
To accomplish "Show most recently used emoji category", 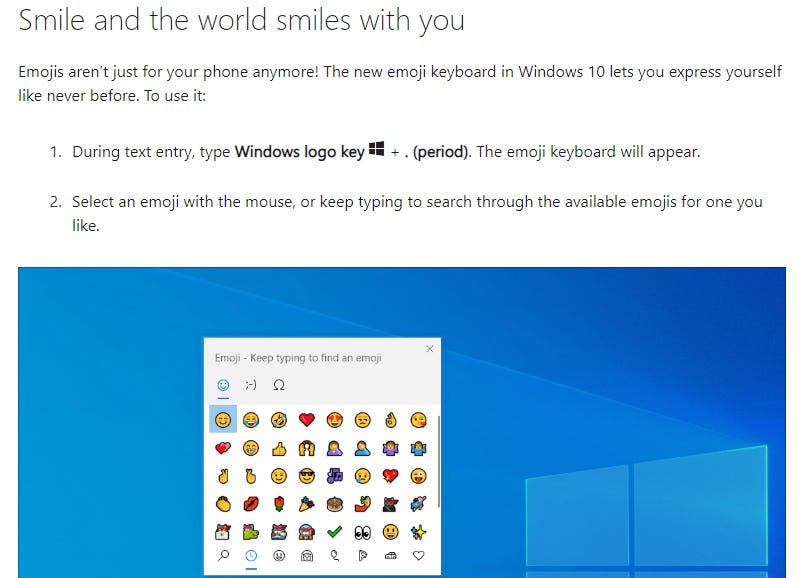I will [251, 556].
